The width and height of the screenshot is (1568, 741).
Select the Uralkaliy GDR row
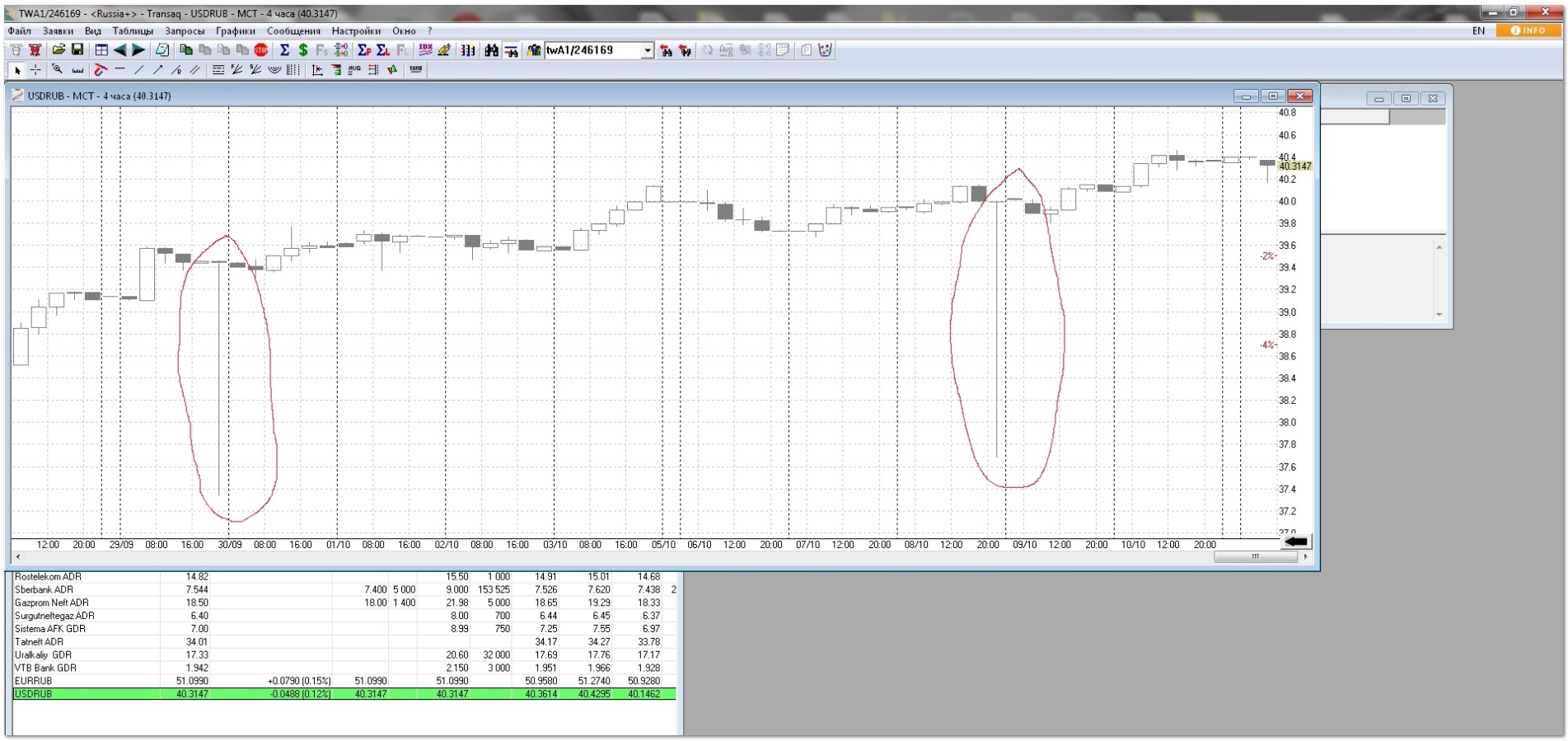[x=344, y=654]
